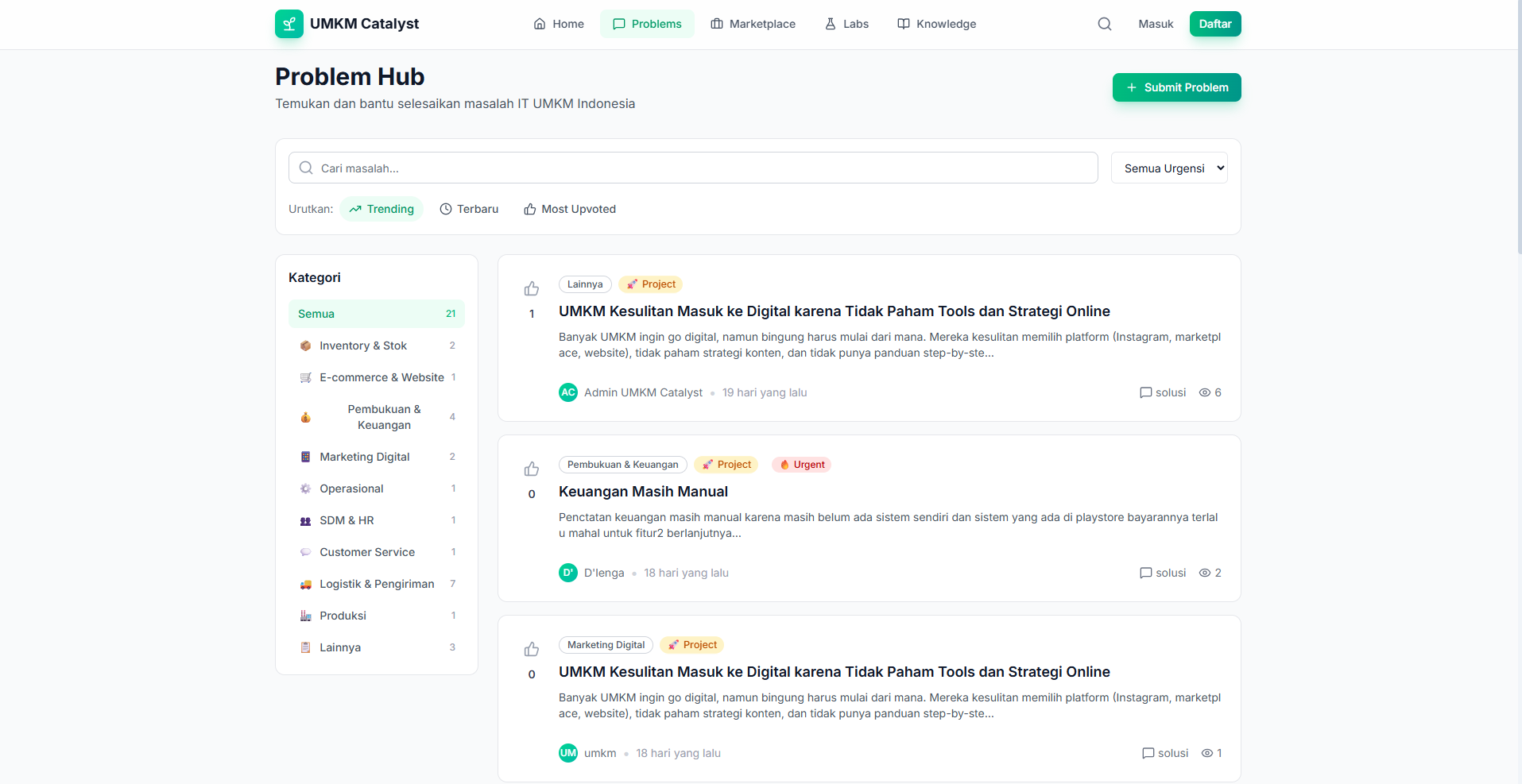Click inside the Cari masalah search field

pos(692,168)
